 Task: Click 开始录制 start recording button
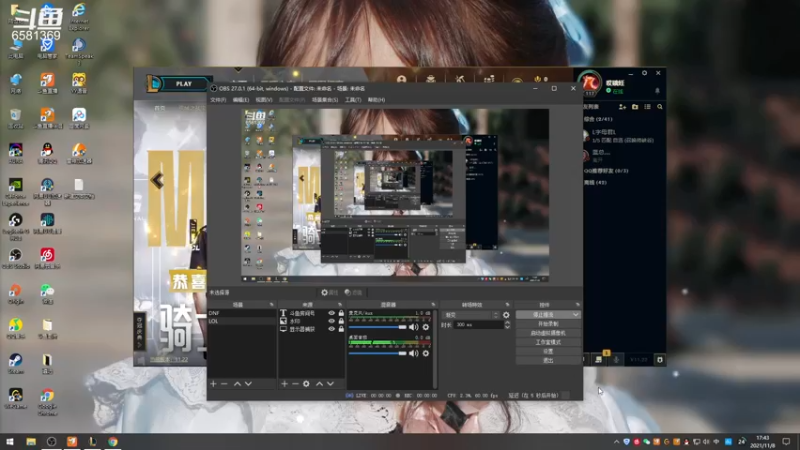click(548, 324)
